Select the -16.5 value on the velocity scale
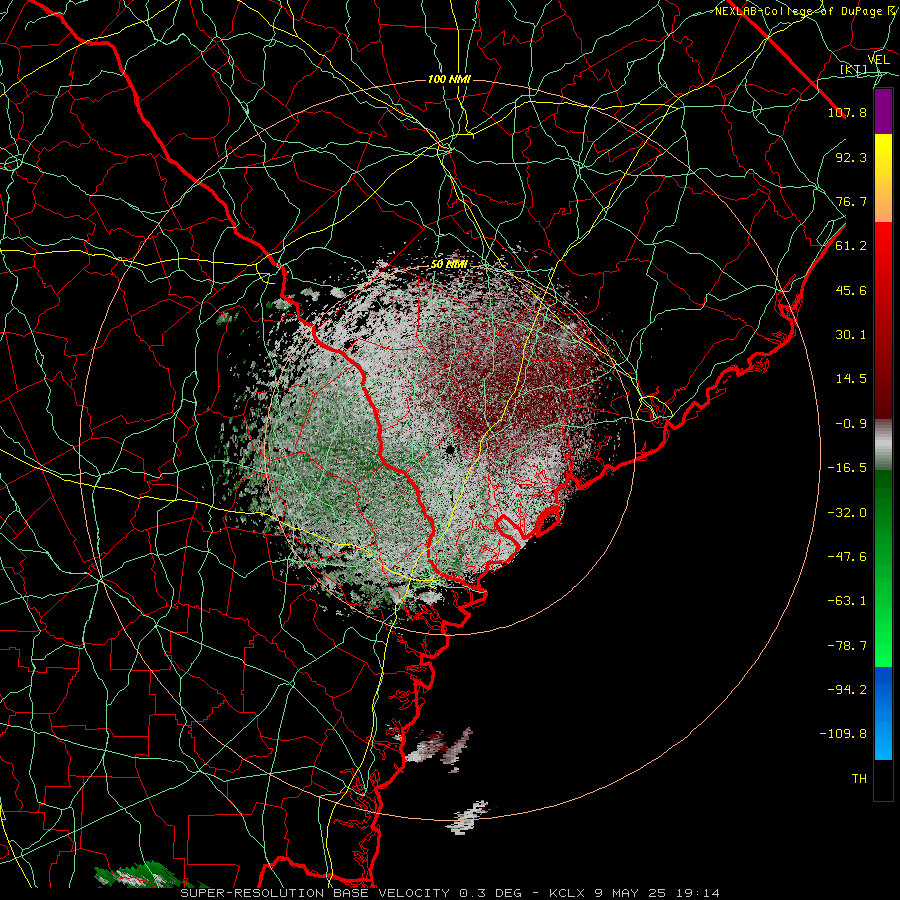900x900 pixels. [847, 468]
